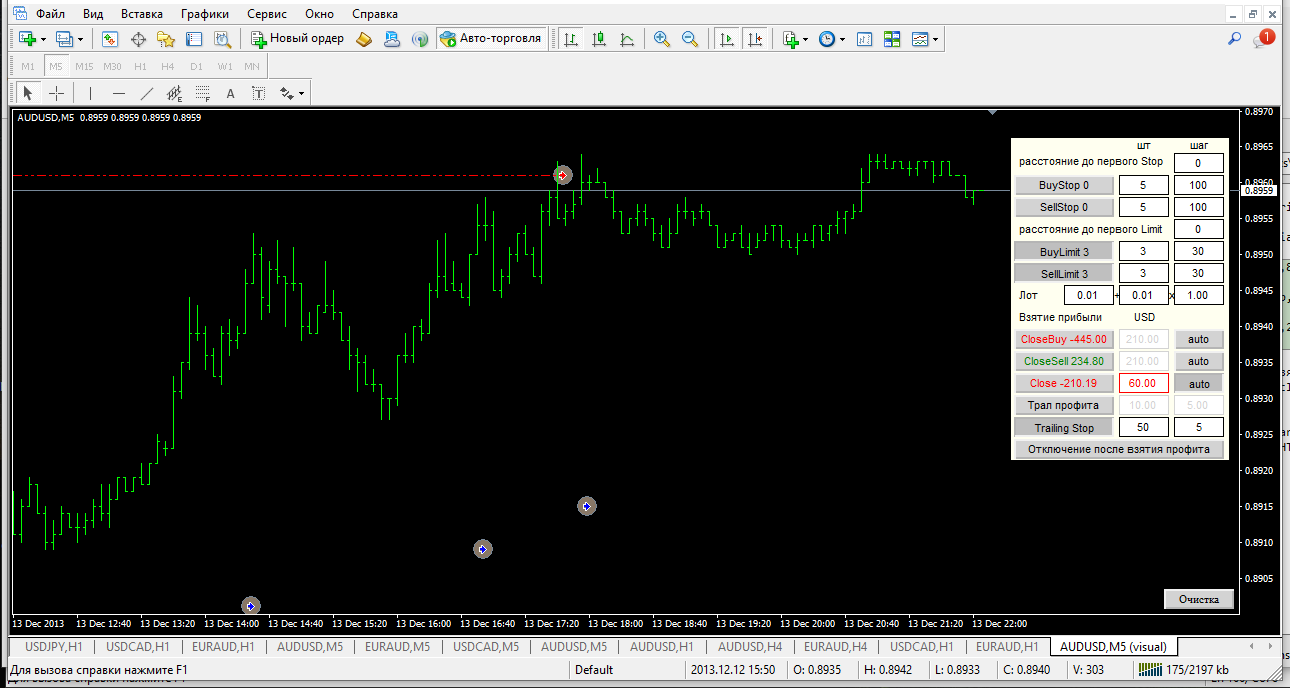
Task: Click the Новый ордер button
Action: pos(297,39)
